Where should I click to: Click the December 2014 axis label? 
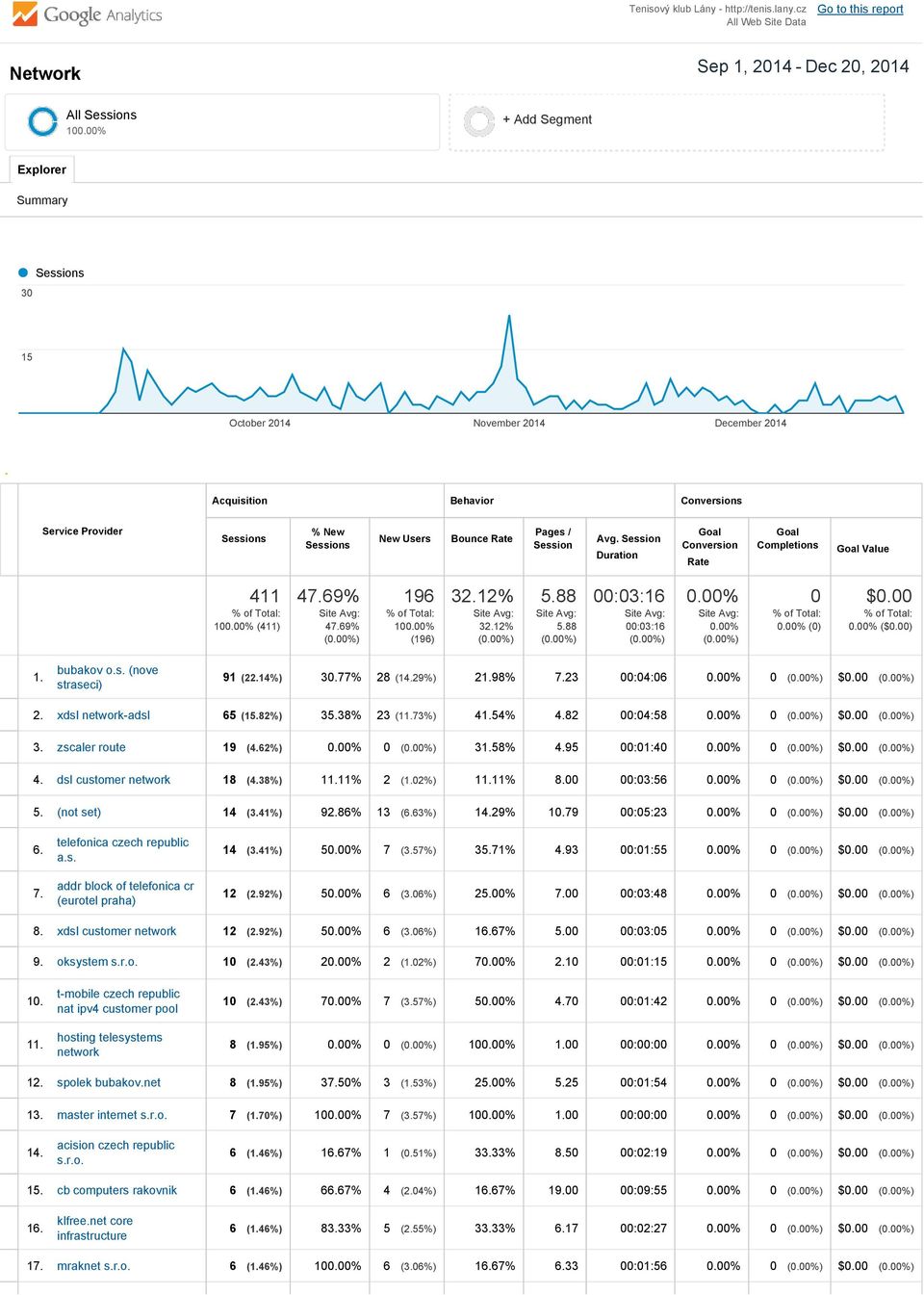pos(751,424)
